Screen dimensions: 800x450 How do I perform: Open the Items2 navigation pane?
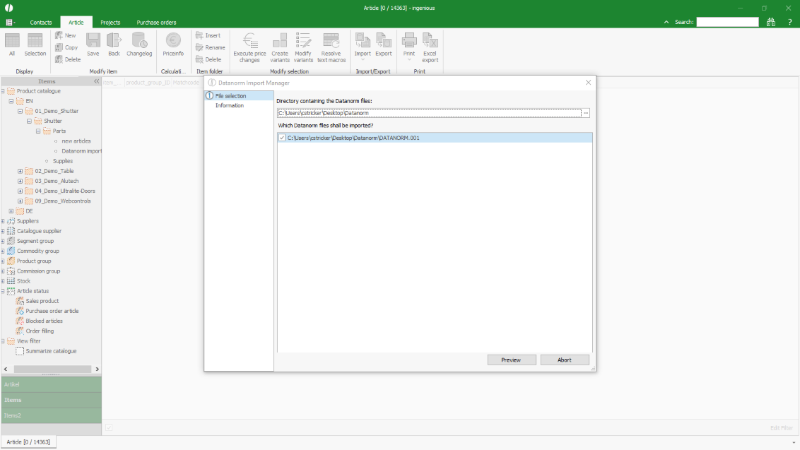[x=51, y=415]
